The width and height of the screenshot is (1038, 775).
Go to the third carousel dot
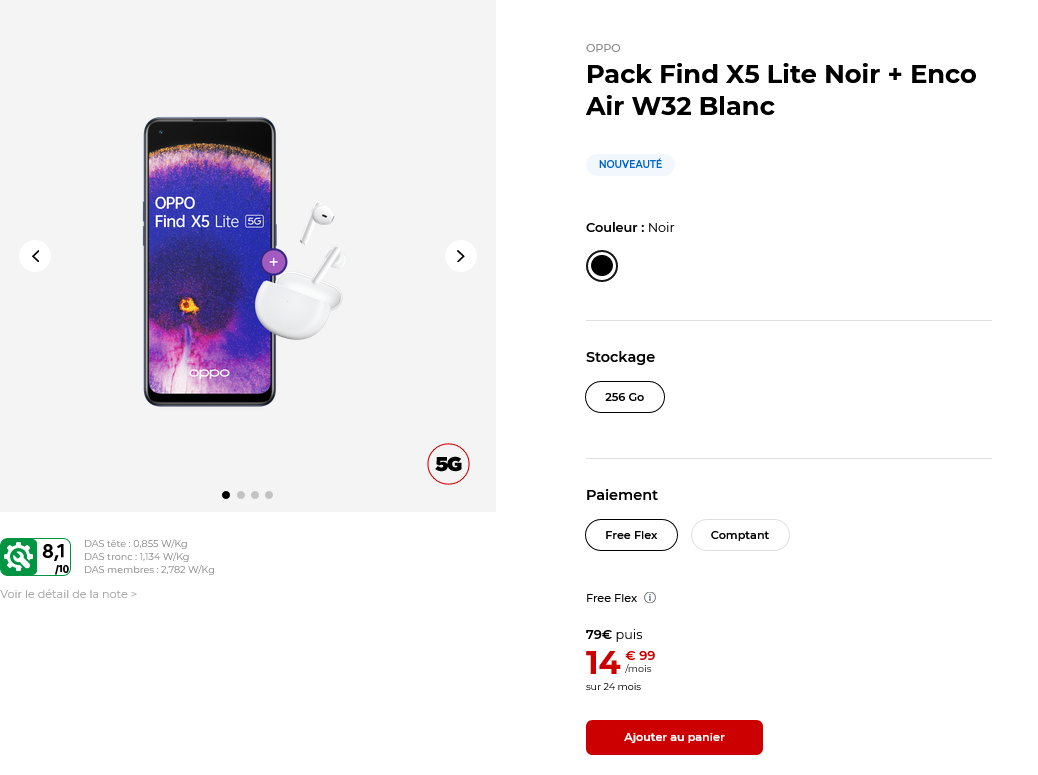255,495
